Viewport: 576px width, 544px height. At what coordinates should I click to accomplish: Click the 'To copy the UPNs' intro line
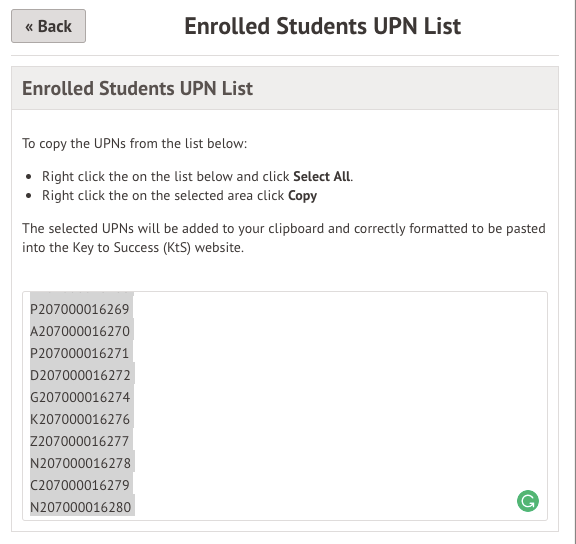(134, 143)
